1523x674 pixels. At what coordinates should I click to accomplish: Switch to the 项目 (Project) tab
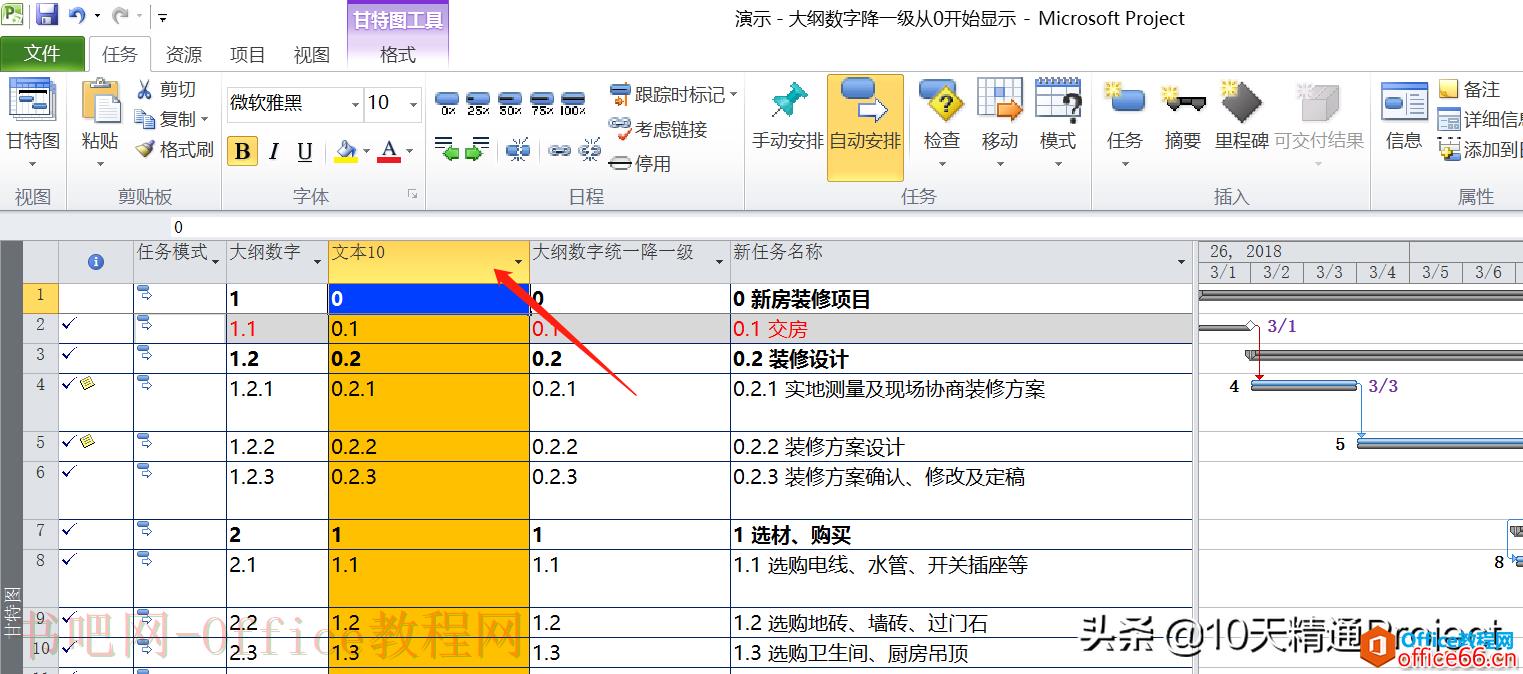point(248,54)
